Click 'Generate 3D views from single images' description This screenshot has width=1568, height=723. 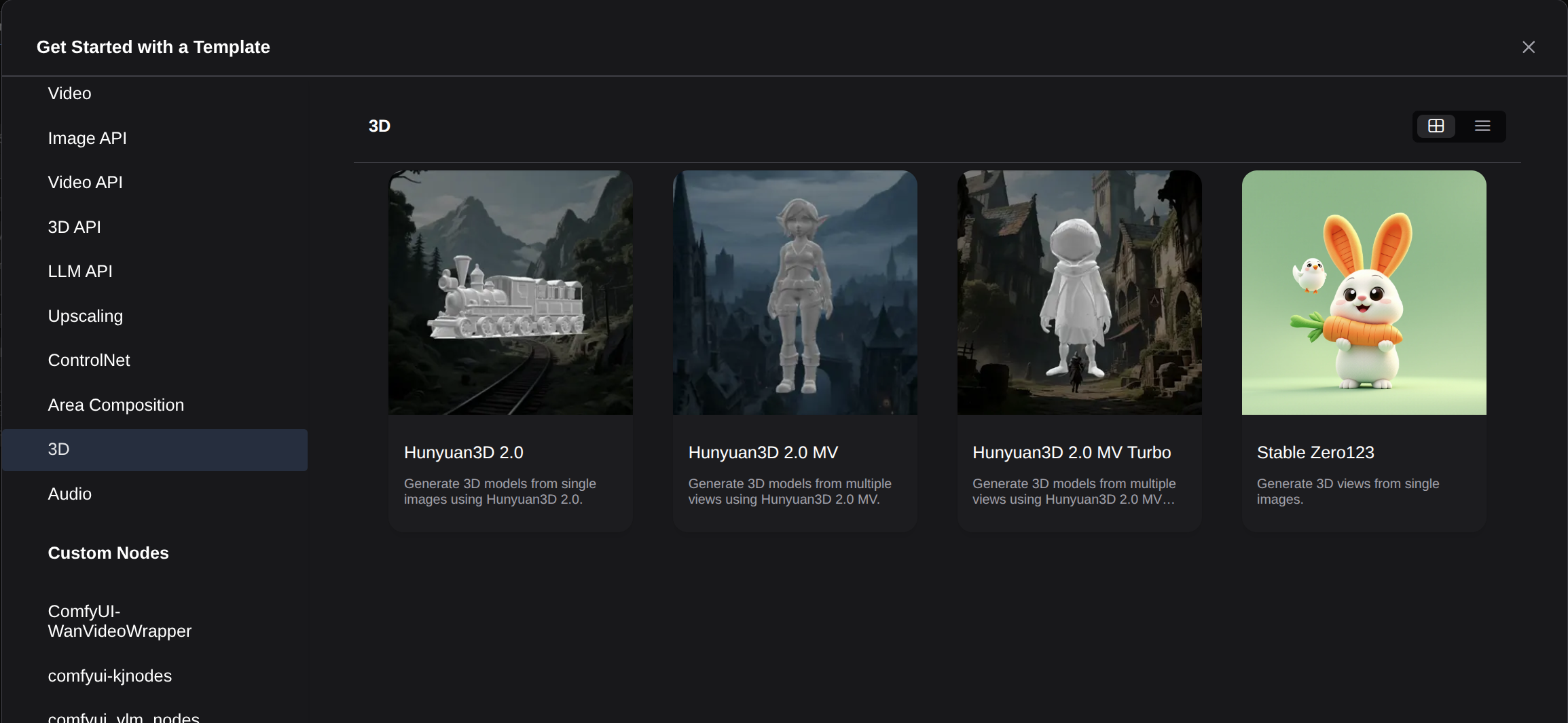coord(1348,492)
